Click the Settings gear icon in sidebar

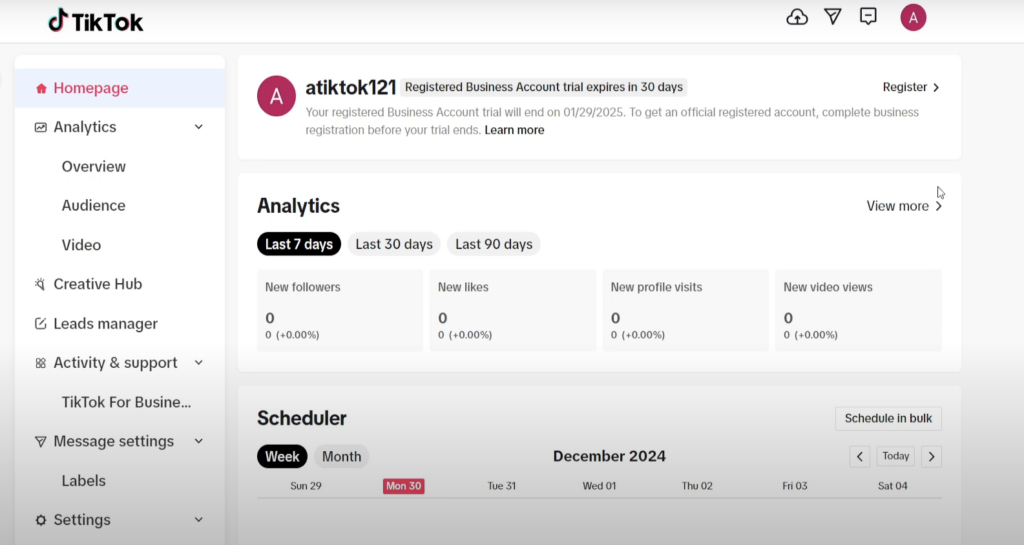tap(40, 520)
